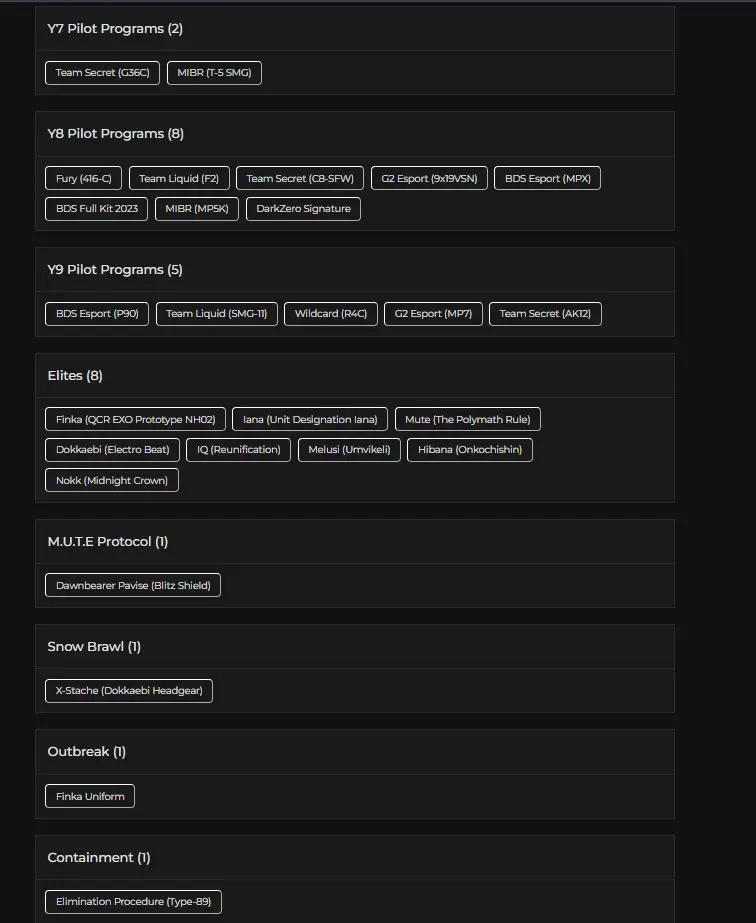Pick the DarkZero Signature tag
Viewport: 756px width, 923px height.
303,209
